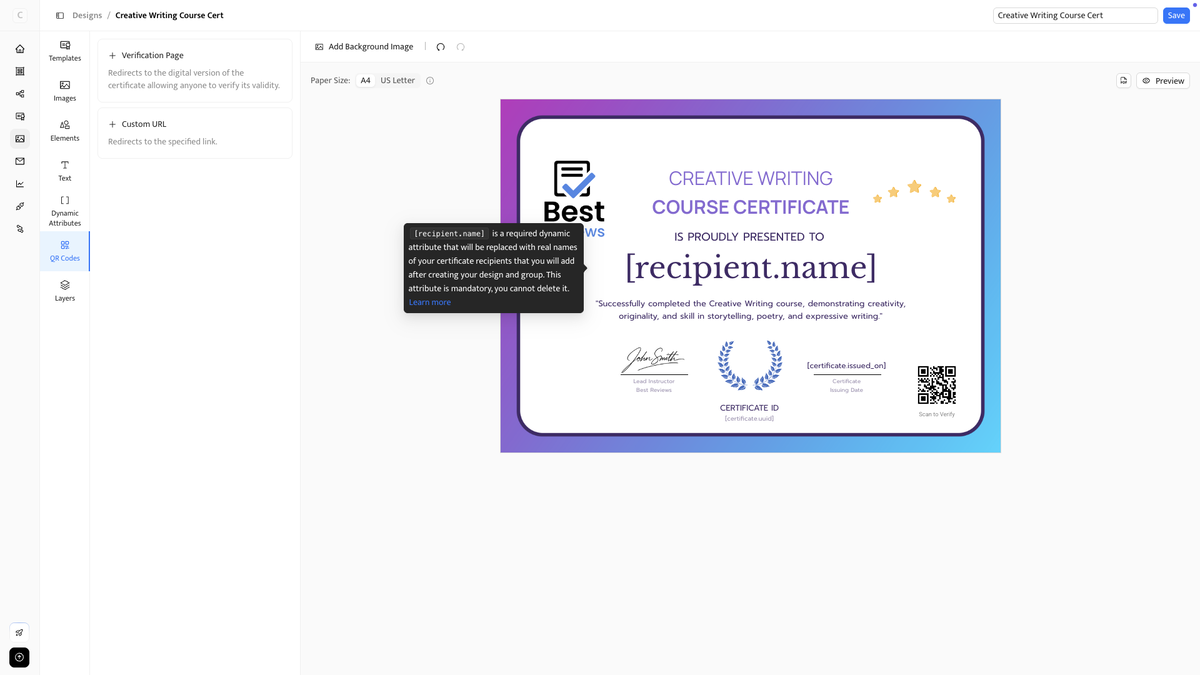Open the Templates panel

pyautogui.click(x=64, y=50)
